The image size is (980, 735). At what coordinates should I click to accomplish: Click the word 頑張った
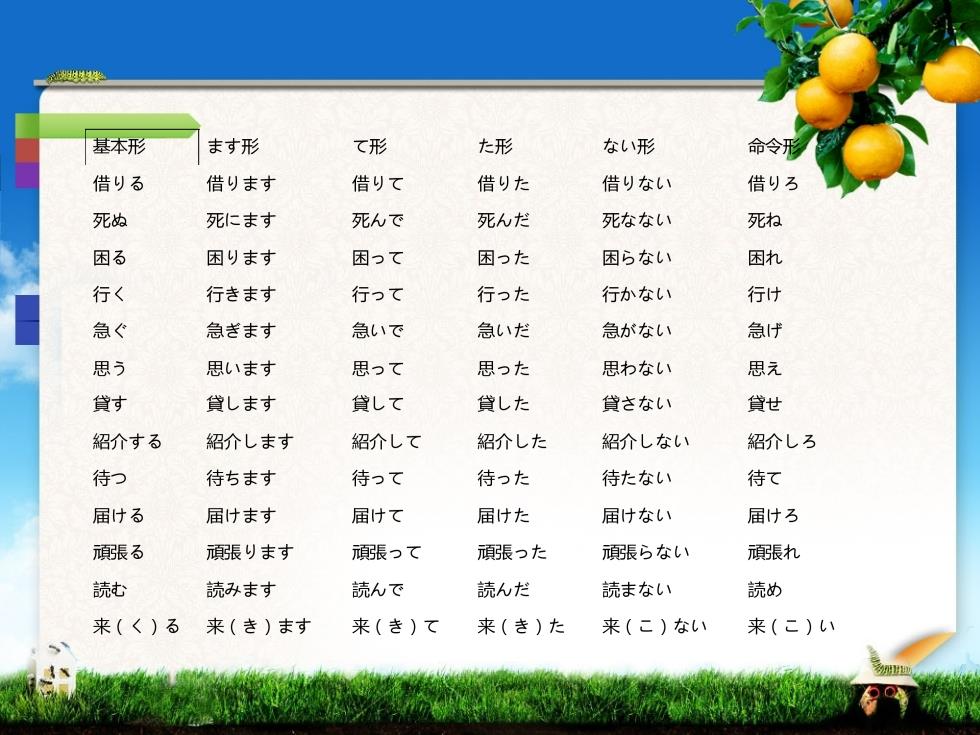512,552
